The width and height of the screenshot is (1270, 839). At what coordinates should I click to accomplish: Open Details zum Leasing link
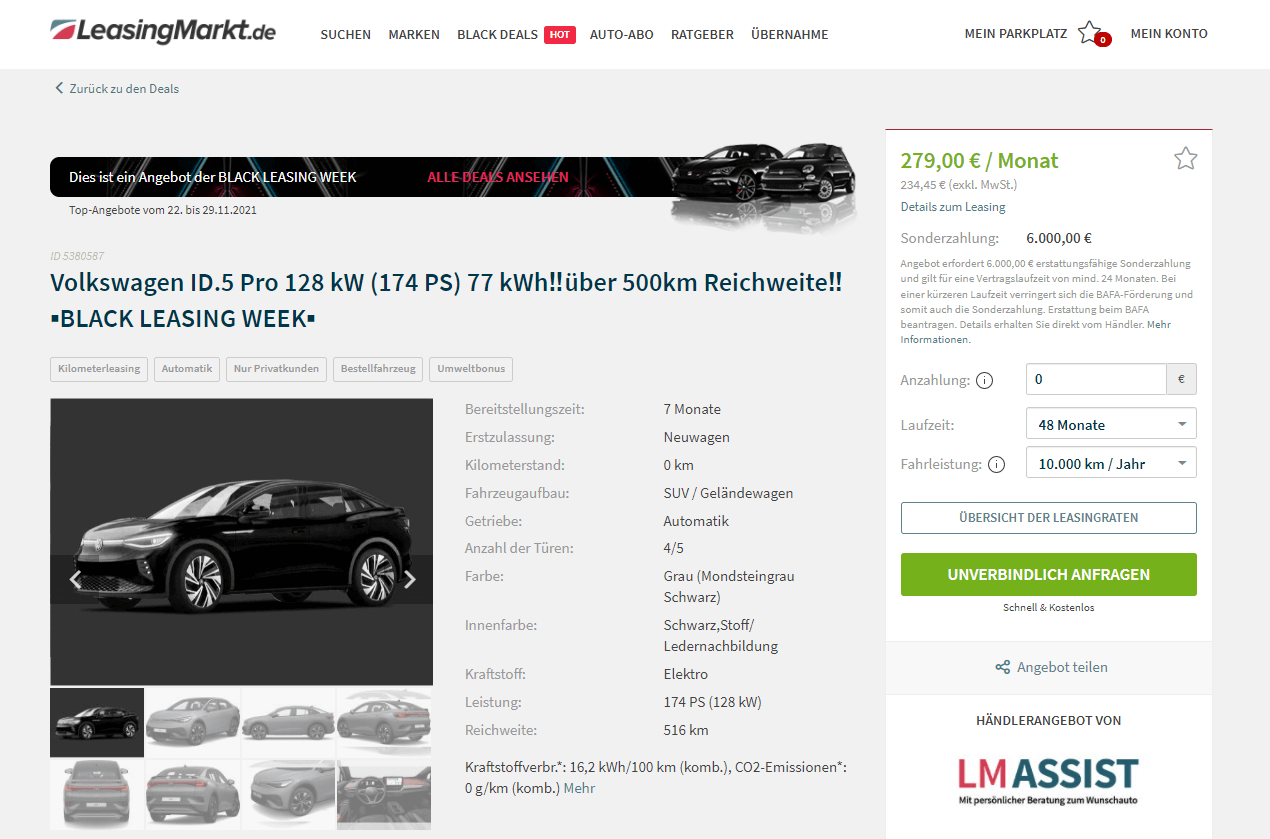click(953, 207)
